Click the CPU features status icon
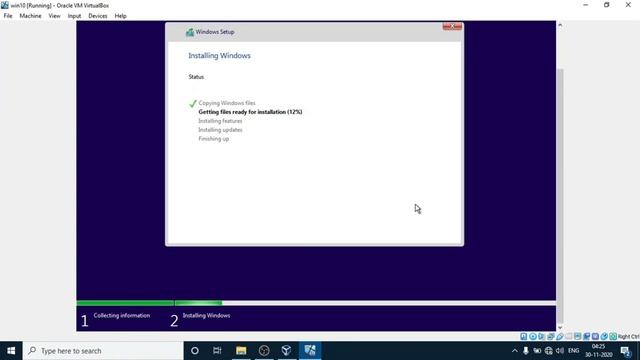This screenshot has width=640, height=360. click(595, 336)
